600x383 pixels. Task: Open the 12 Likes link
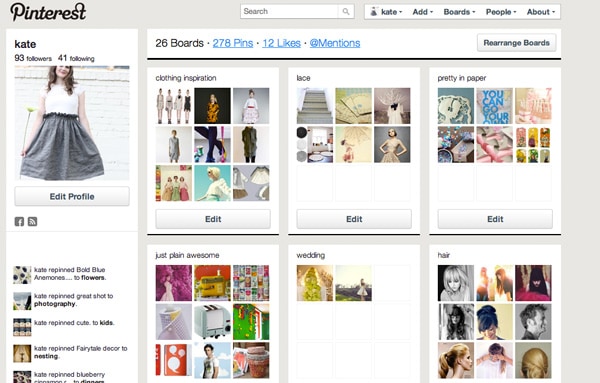pyautogui.click(x=281, y=43)
